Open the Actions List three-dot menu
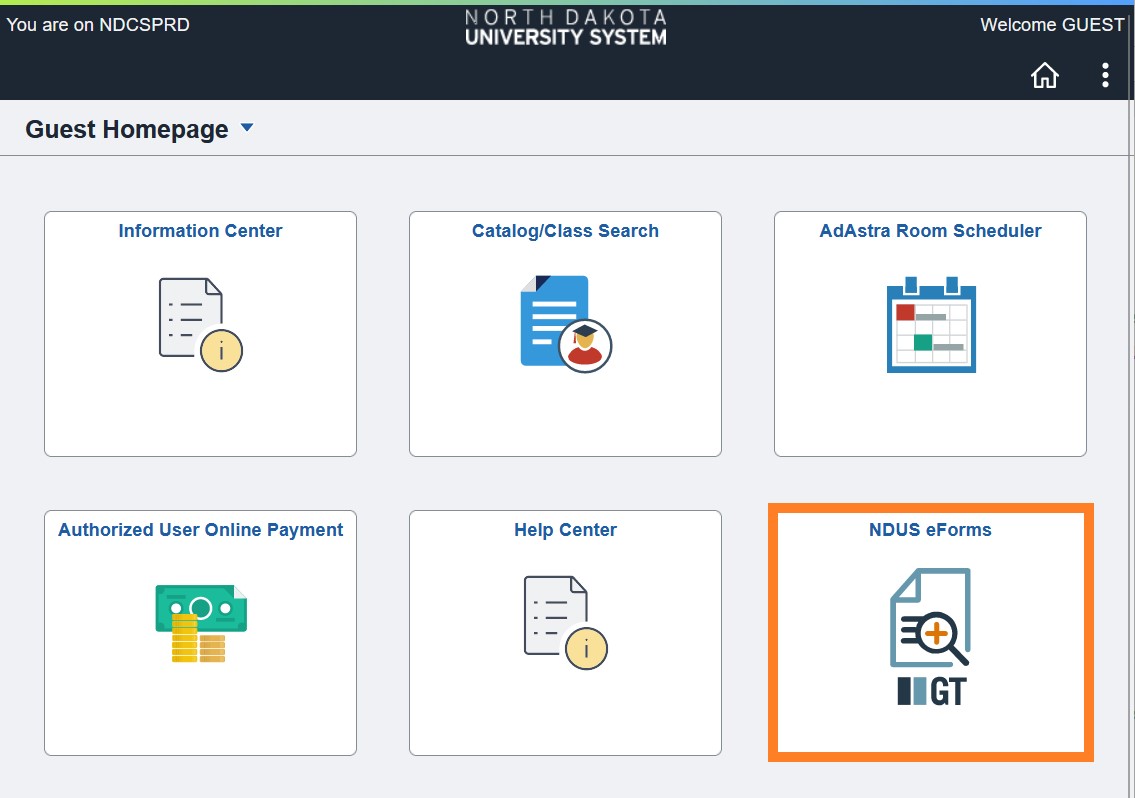 (x=1105, y=74)
